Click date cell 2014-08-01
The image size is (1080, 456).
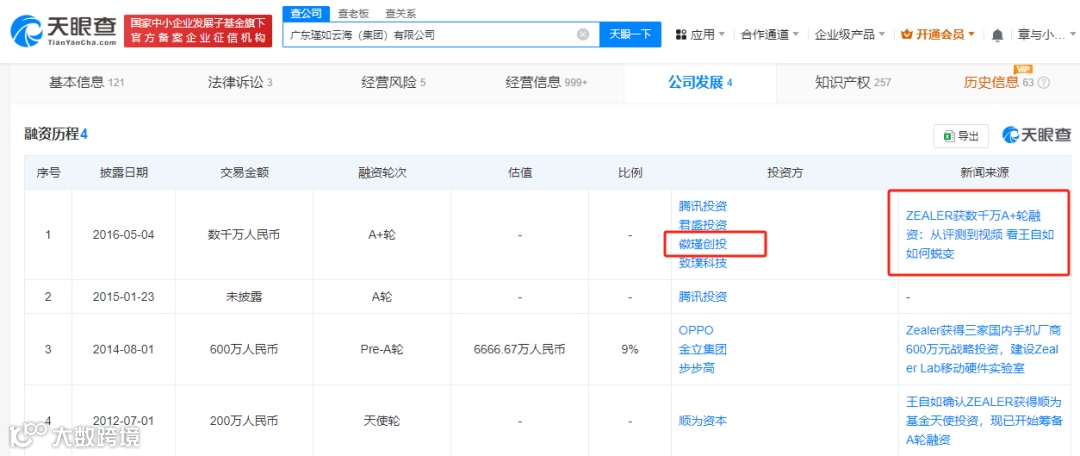(123, 349)
